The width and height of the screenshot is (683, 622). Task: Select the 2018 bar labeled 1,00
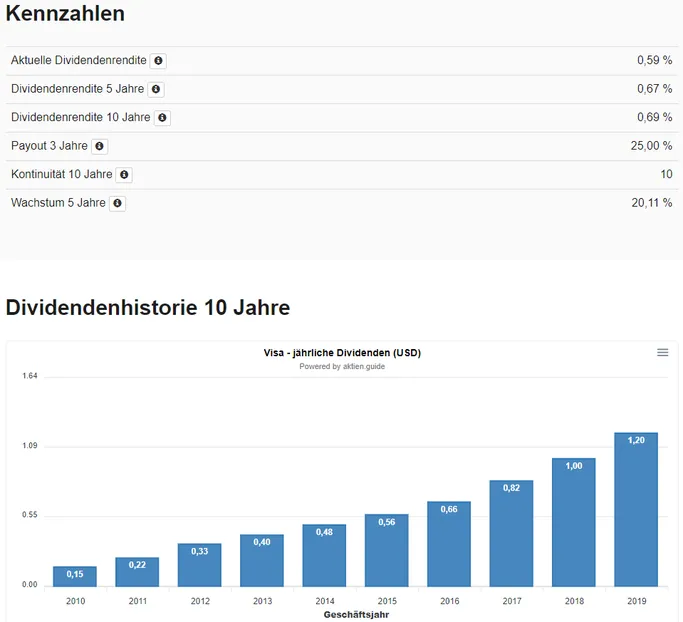pos(574,522)
